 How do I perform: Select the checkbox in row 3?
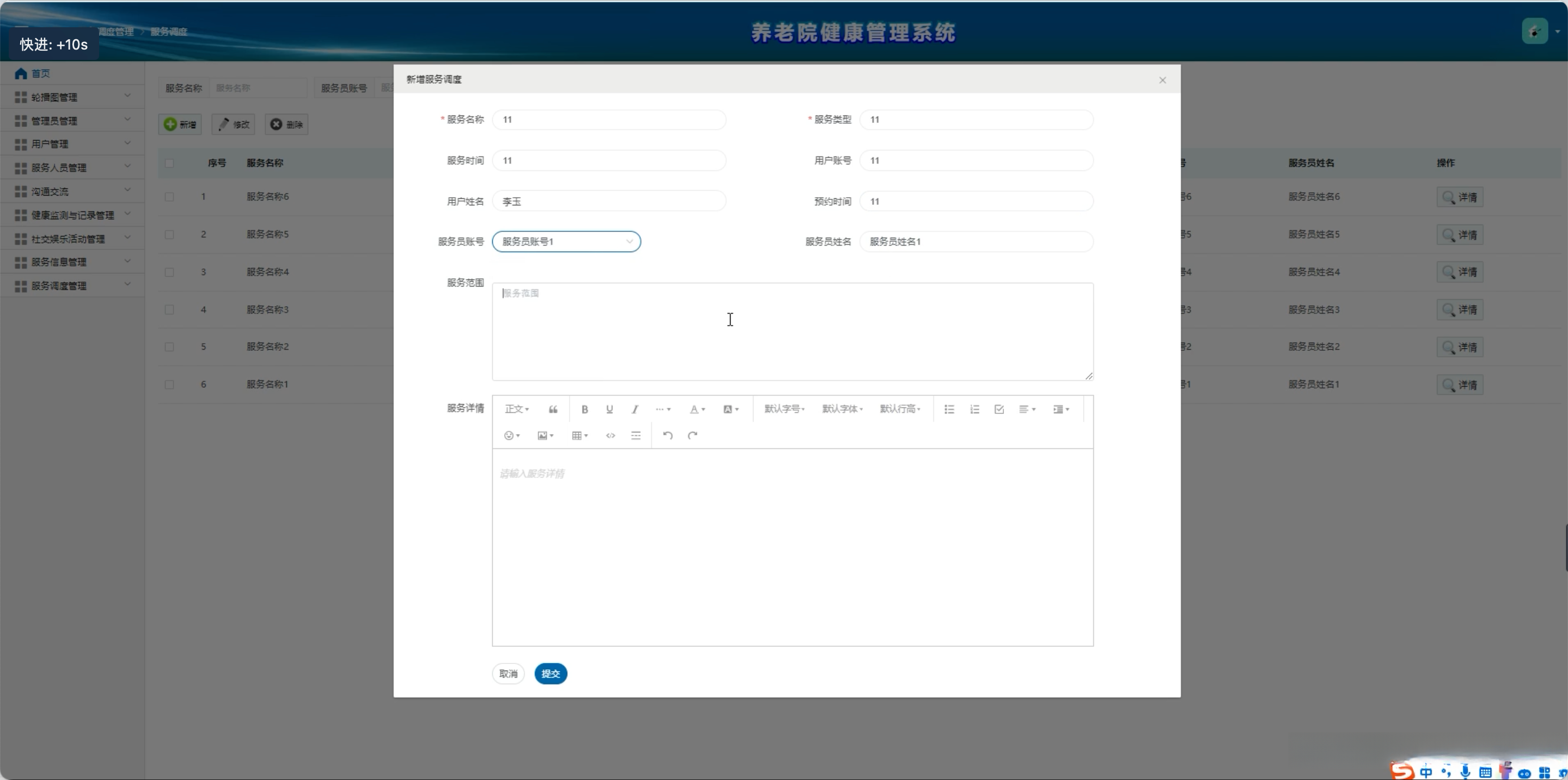click(169, 272)
